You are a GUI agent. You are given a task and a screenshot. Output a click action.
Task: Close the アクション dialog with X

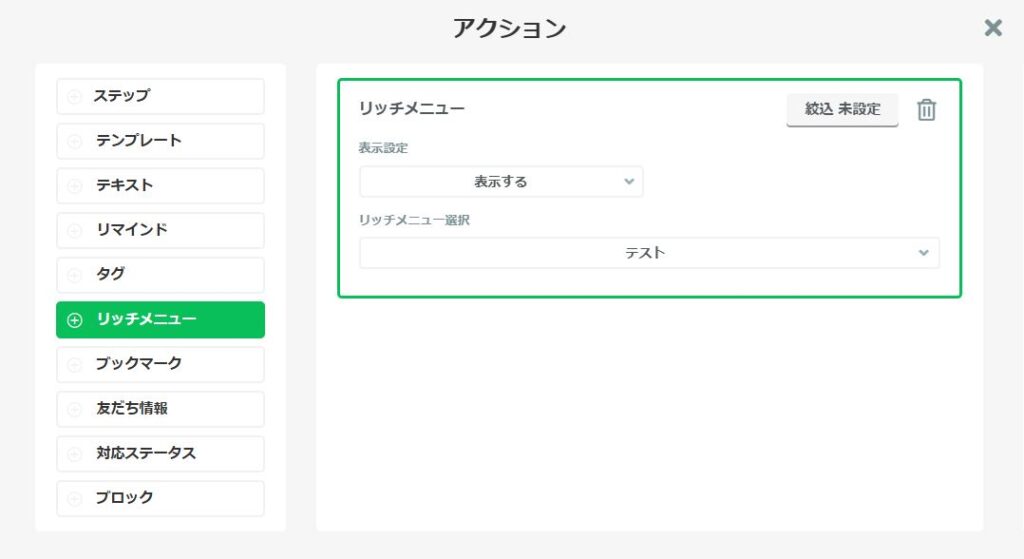pyautogui.click(x=993, y=28)
